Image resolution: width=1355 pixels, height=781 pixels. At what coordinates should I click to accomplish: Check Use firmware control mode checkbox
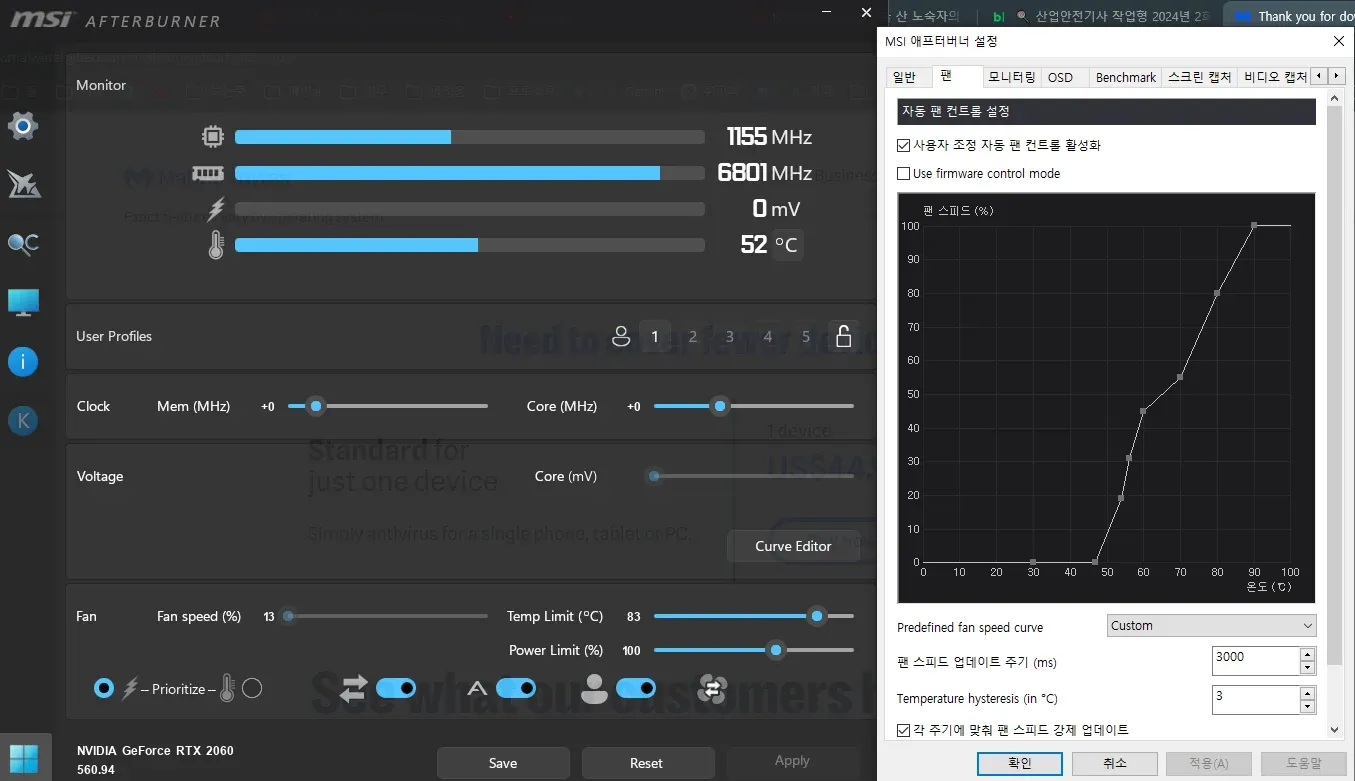(x=904, y=173)
